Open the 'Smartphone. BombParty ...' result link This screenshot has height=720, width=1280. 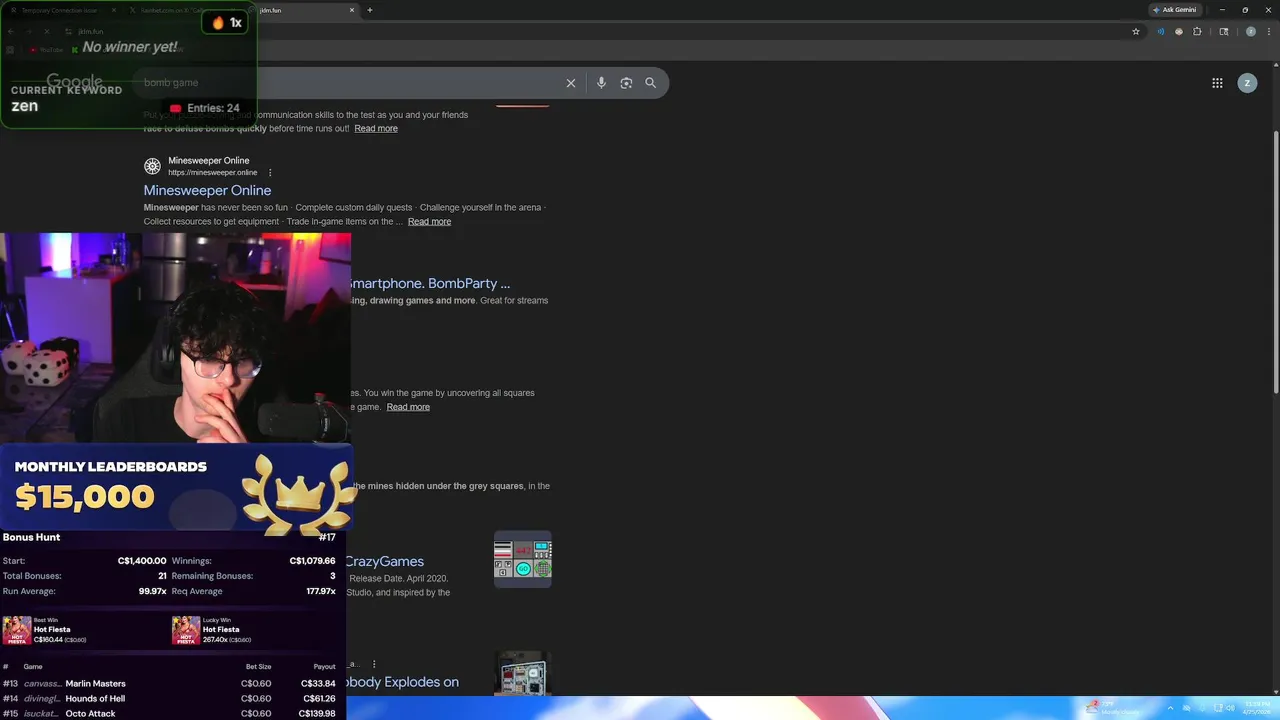point(429,284)
